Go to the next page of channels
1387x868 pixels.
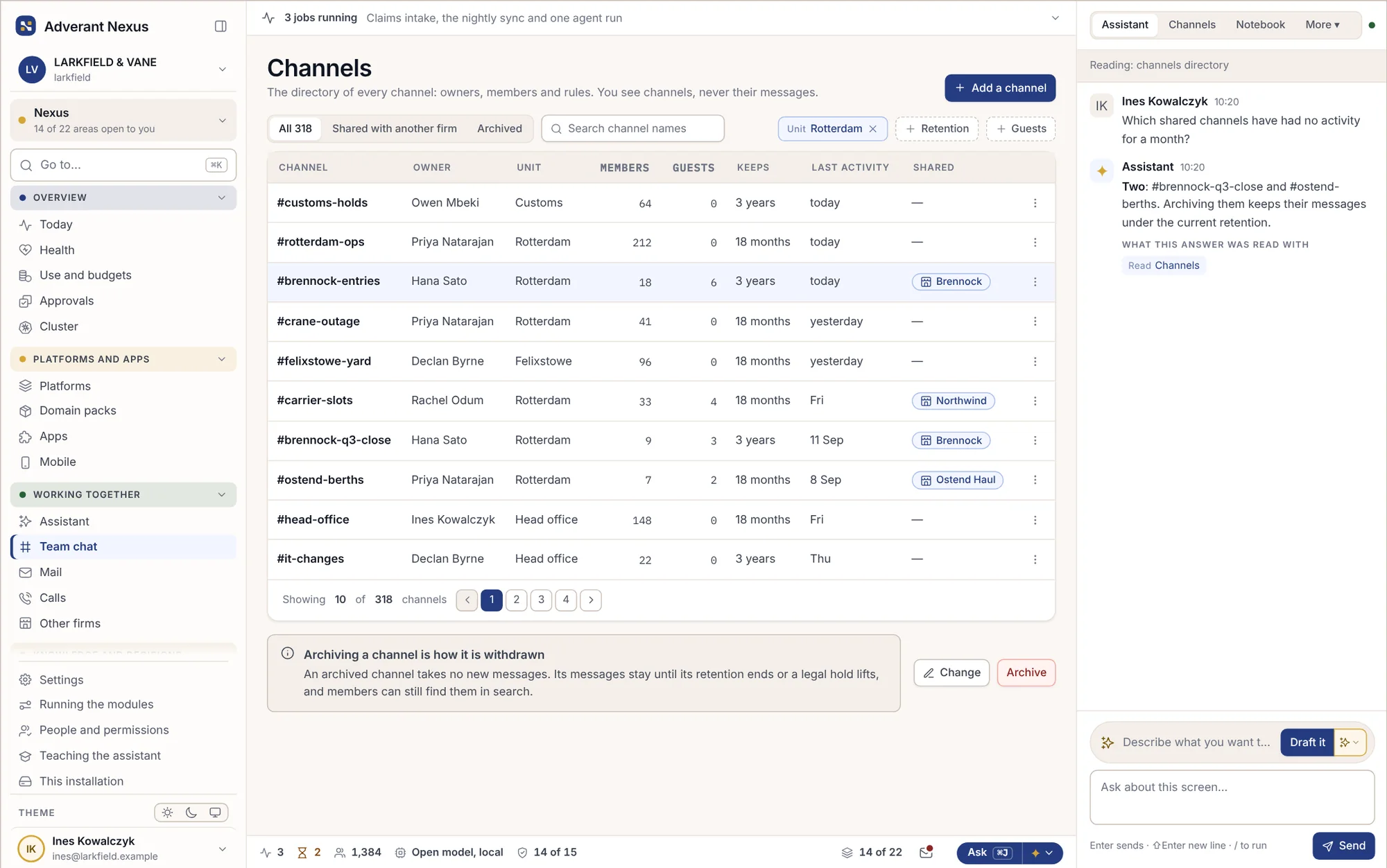point(591,600)
